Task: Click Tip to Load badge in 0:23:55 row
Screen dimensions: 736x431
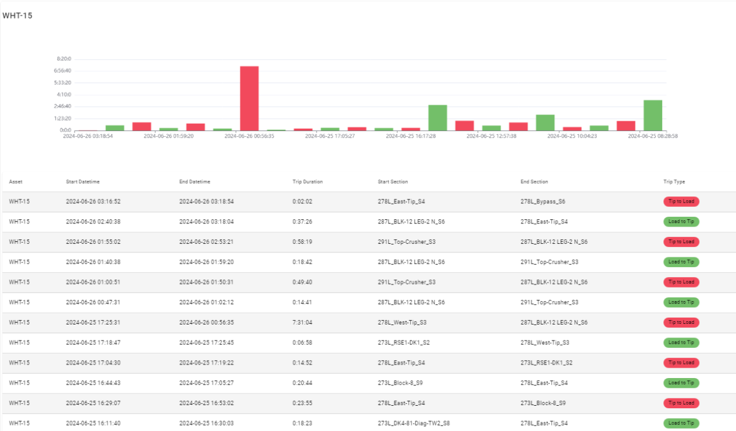Action: pos(681,403)
